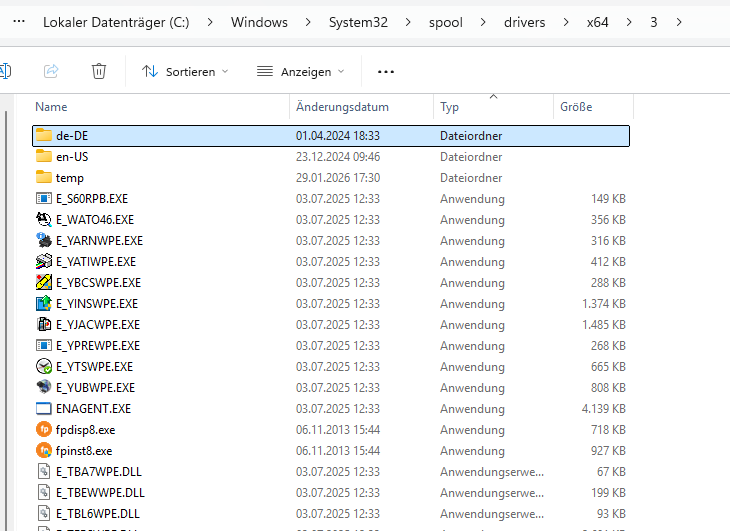This screenshot has width=730, height=531.
Task: Click the delete trash can icon
Action: [x=99, y=71]
